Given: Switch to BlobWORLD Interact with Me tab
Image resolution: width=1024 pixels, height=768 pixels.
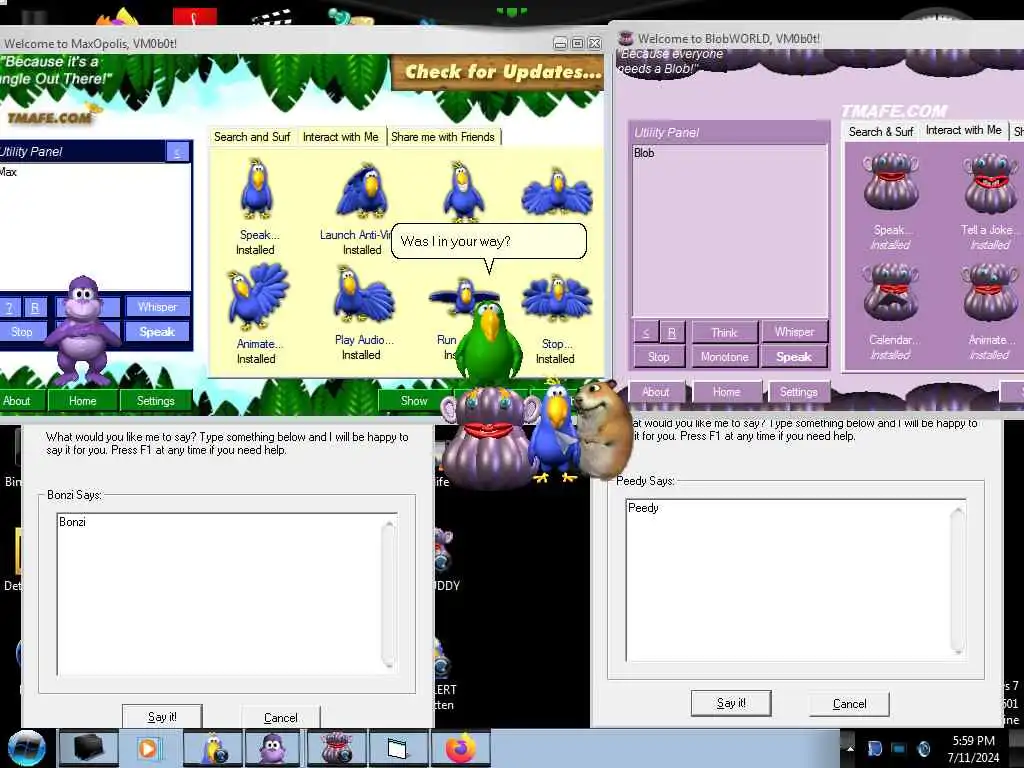Looking at the screenshot, I should pyautogui.click(x=963, y=131).
